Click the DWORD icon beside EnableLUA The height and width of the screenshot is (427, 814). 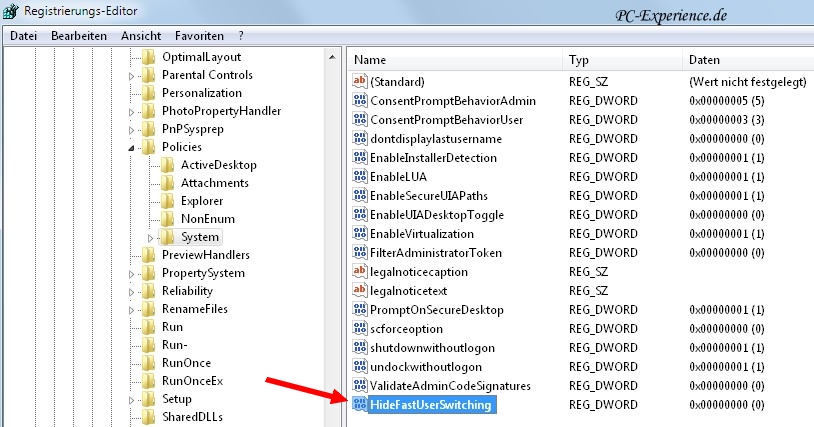pyautogui.click(x=360, y=177)
